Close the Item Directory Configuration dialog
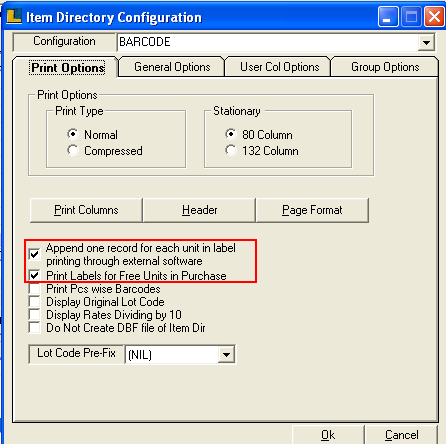Viewport: 446px width, 444px height. tap(434, 17)
